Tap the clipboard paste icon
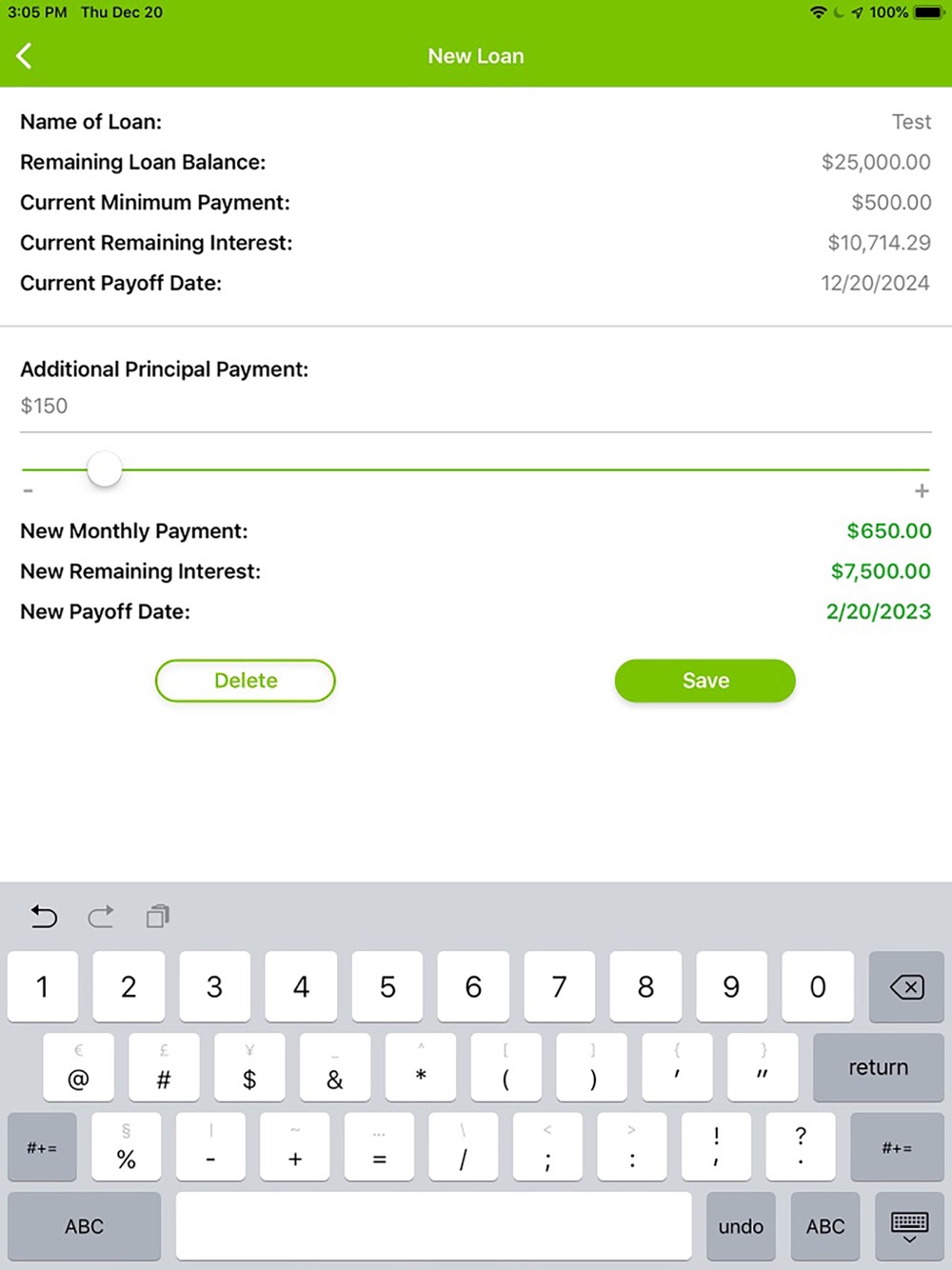 point(158,916)
